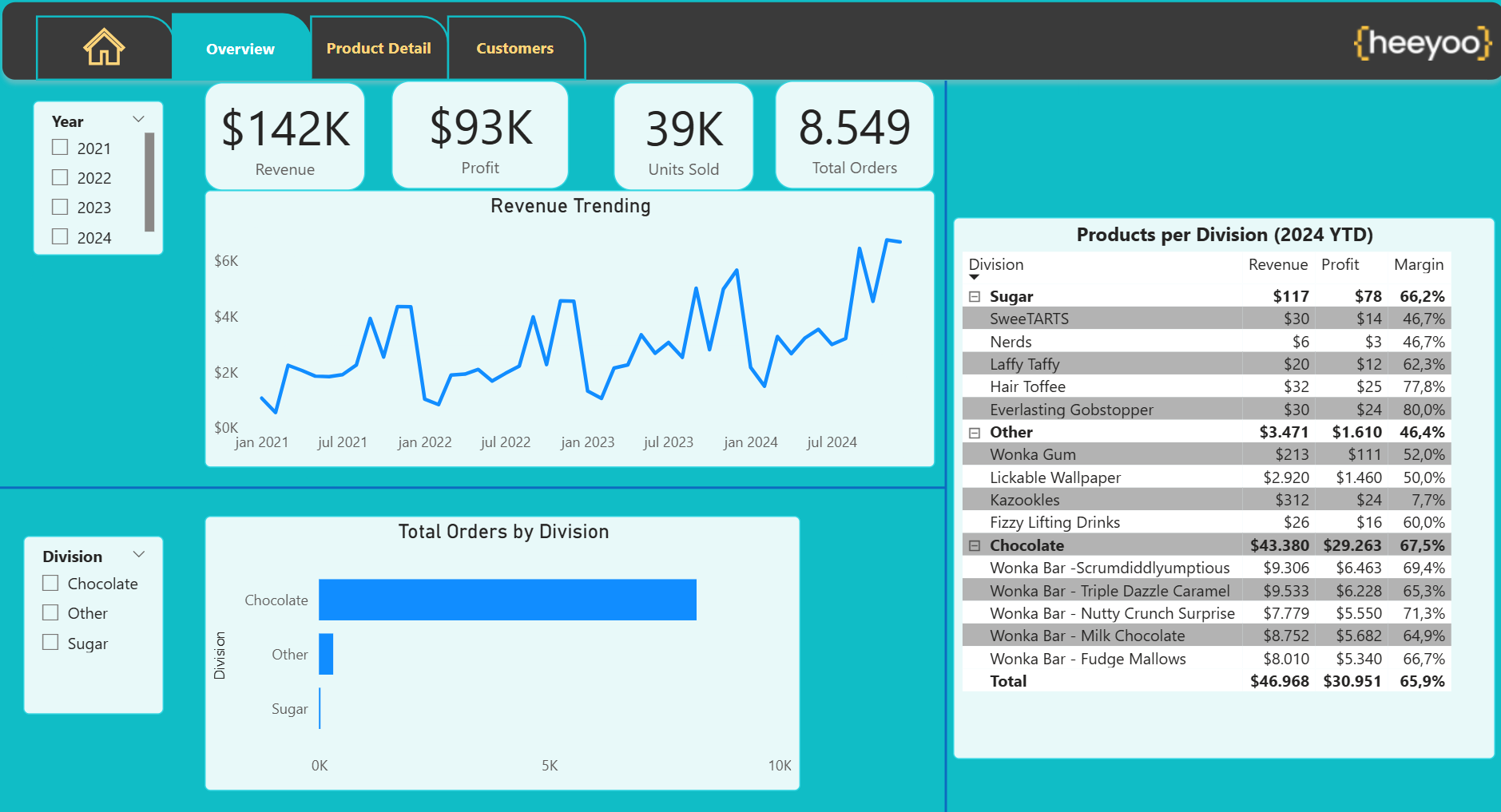Click Wonka Bar - Fudge Mallows row
The image size is (1501, 812).
[1206, 659]
